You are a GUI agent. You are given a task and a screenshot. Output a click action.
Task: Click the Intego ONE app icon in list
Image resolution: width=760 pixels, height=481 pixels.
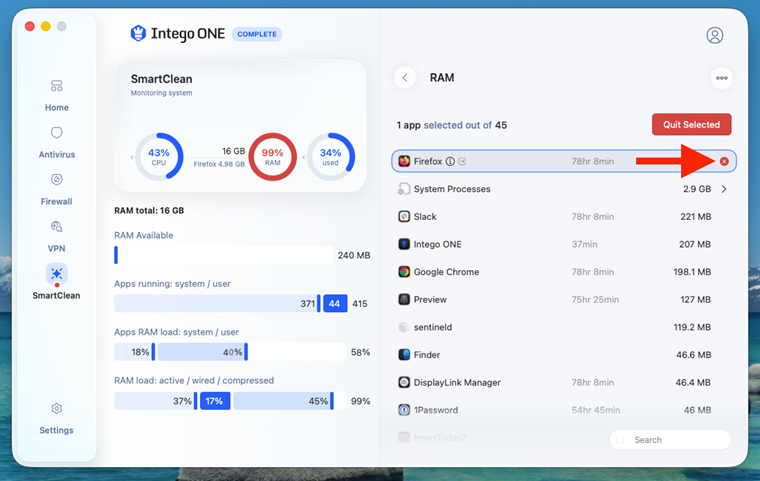pyautogui.click(x=404, y=244)
